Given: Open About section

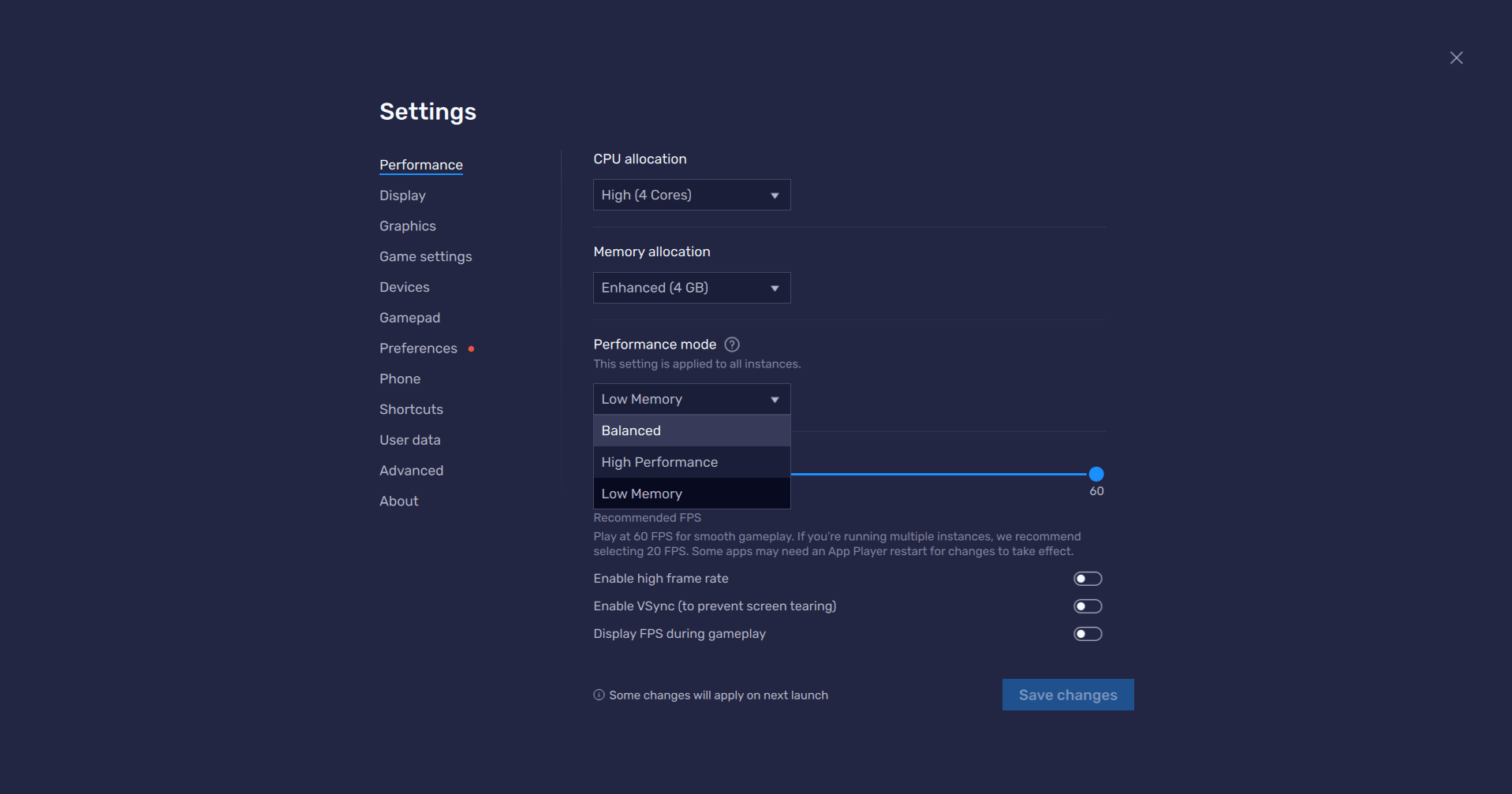Looking at the screenshot, I should 399,501.
